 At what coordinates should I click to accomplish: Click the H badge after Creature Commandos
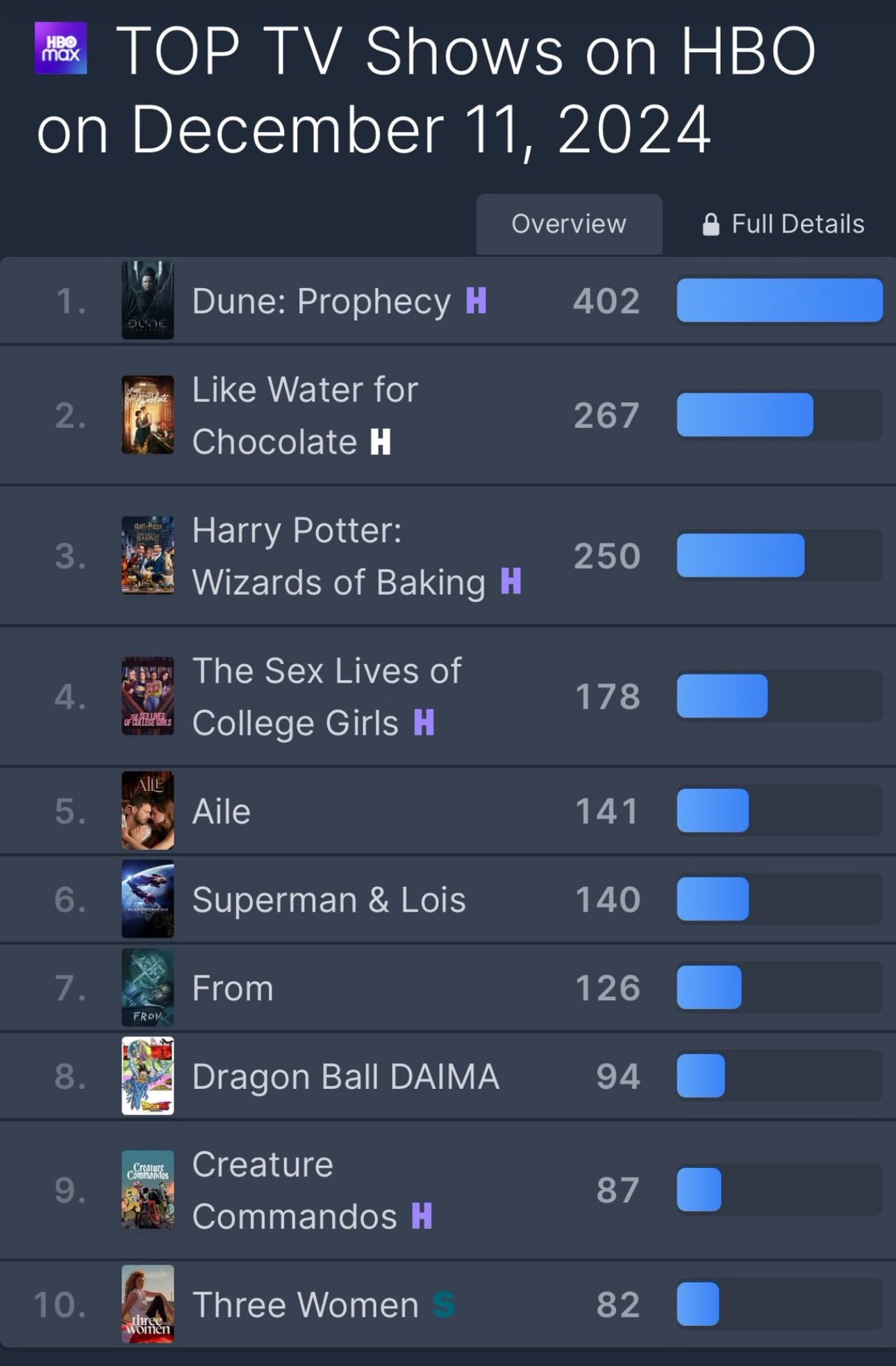(x=422, y=1216)
